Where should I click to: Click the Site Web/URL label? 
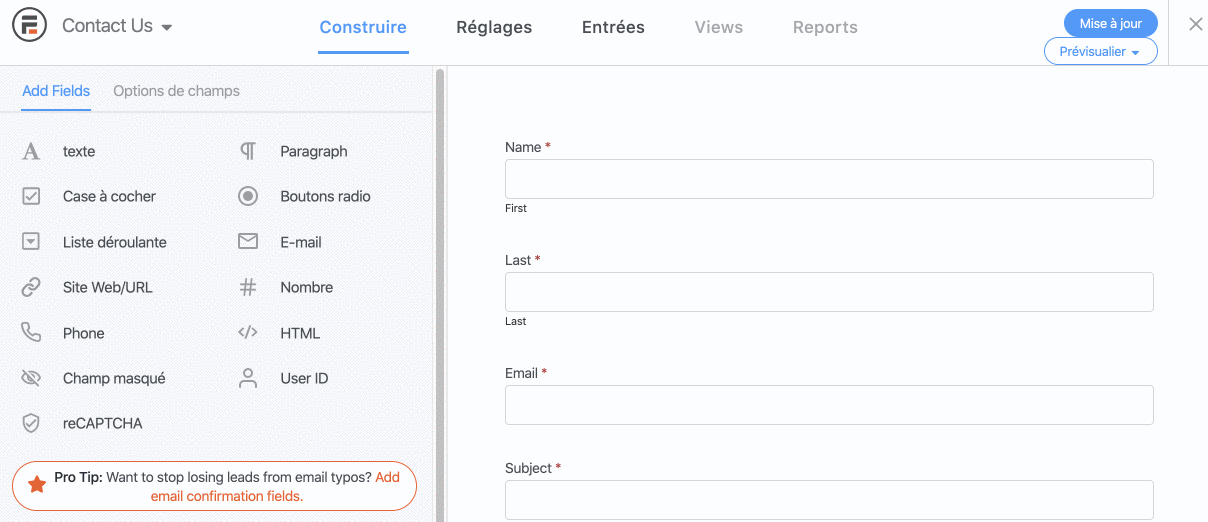pos(108,288)
